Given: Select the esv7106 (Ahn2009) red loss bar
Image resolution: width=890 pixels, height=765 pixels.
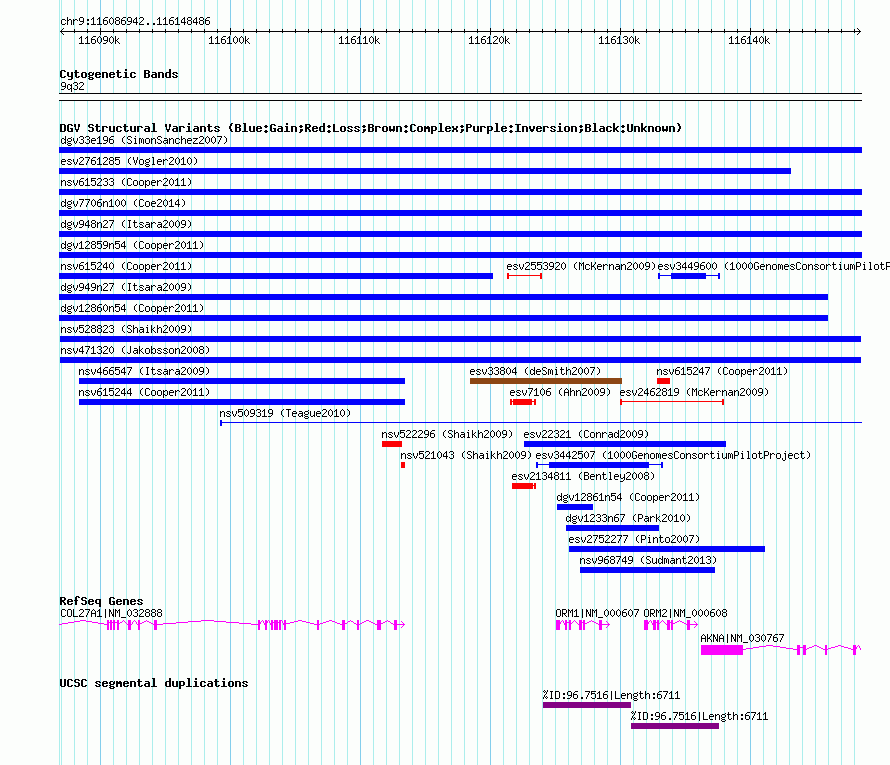Looking at the screenshot, I should (523, 402).
